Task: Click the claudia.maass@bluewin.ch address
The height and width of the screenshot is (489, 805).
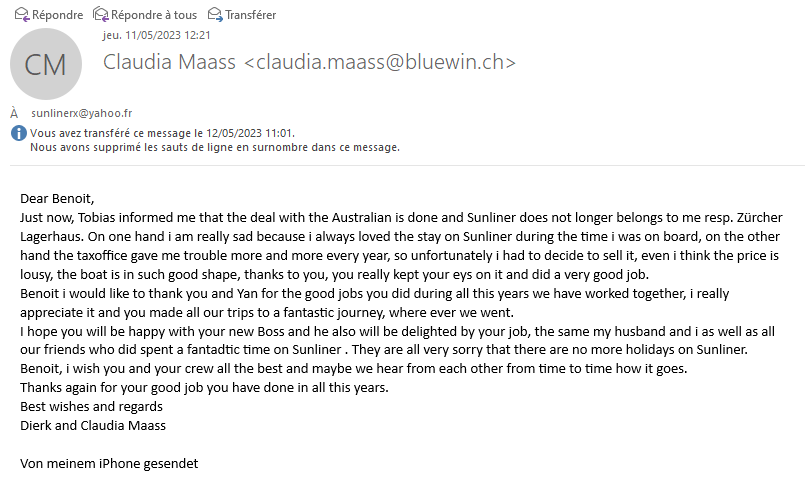Action: 380,62
